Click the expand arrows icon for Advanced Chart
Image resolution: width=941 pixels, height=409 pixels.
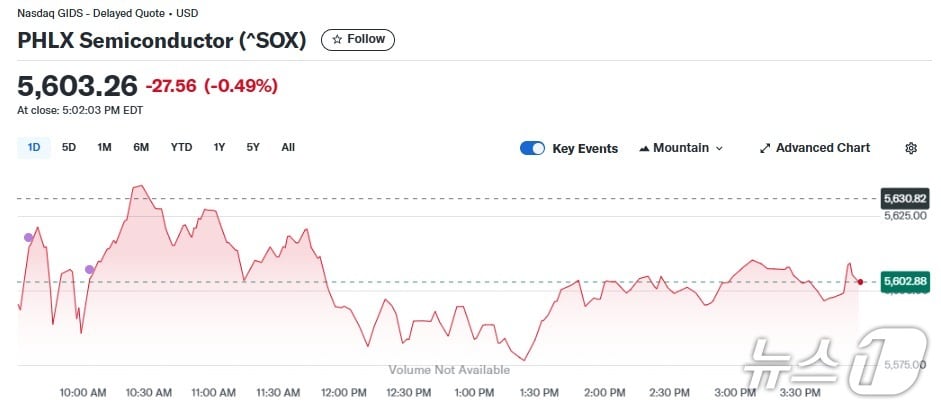pos(765,148)
